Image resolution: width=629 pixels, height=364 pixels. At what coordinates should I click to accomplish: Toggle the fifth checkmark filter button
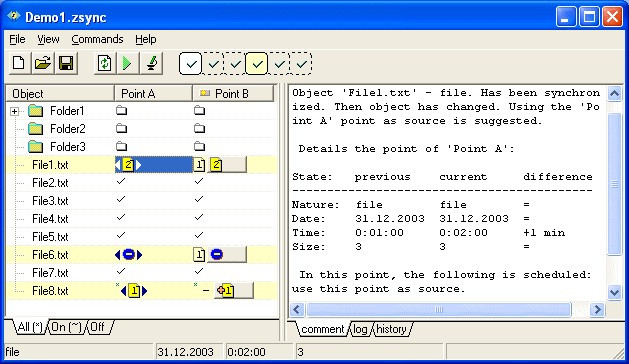(279, 63)
